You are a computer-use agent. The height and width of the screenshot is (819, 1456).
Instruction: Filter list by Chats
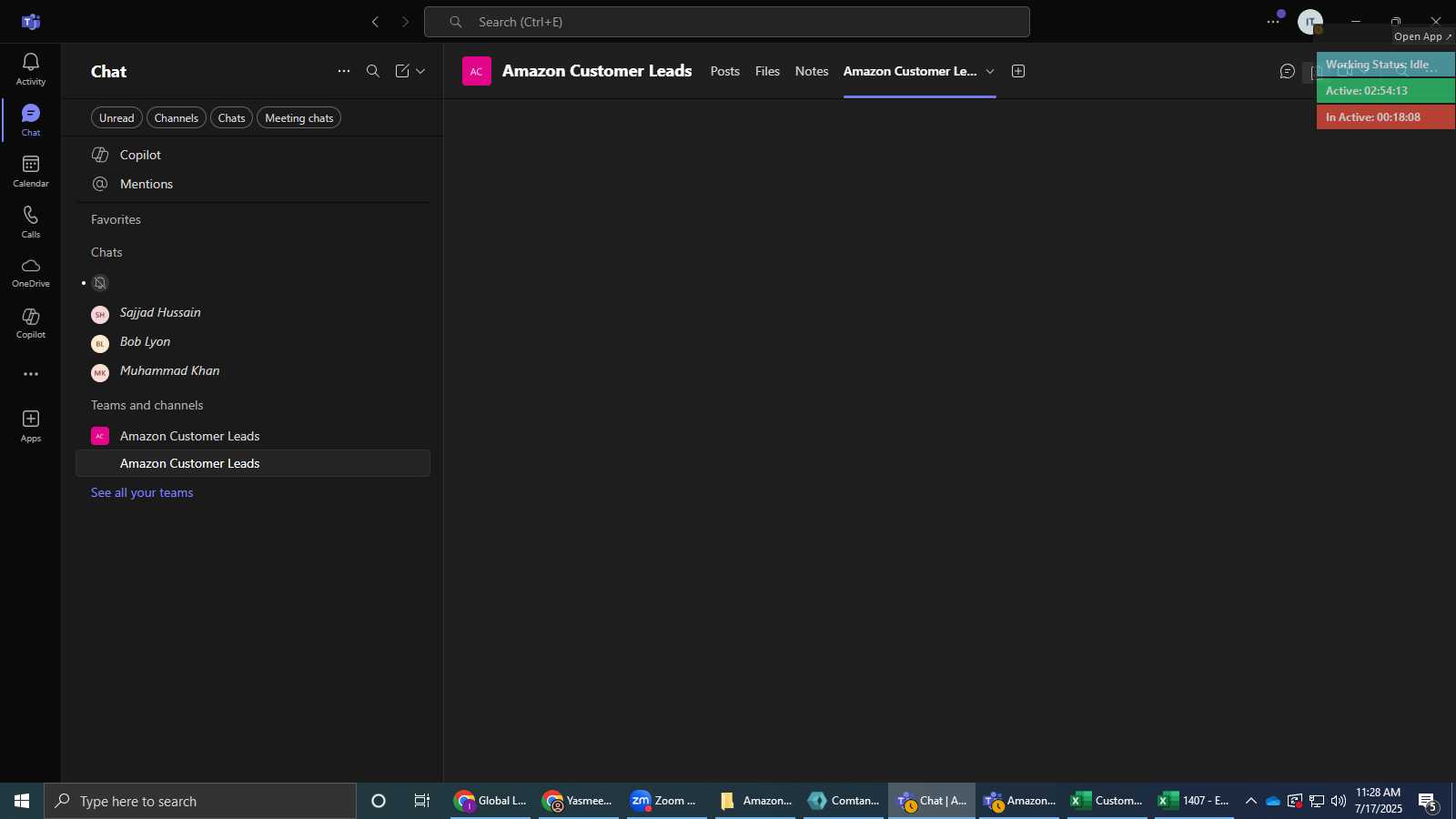[231, 118]
